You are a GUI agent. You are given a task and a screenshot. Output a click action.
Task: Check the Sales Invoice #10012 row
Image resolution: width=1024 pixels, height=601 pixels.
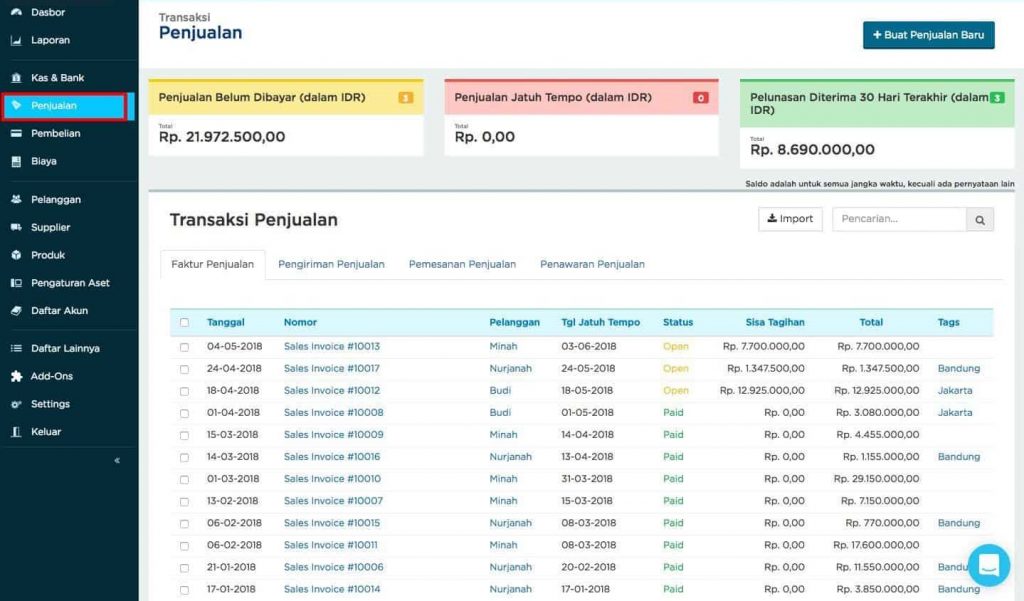point(184,391)
